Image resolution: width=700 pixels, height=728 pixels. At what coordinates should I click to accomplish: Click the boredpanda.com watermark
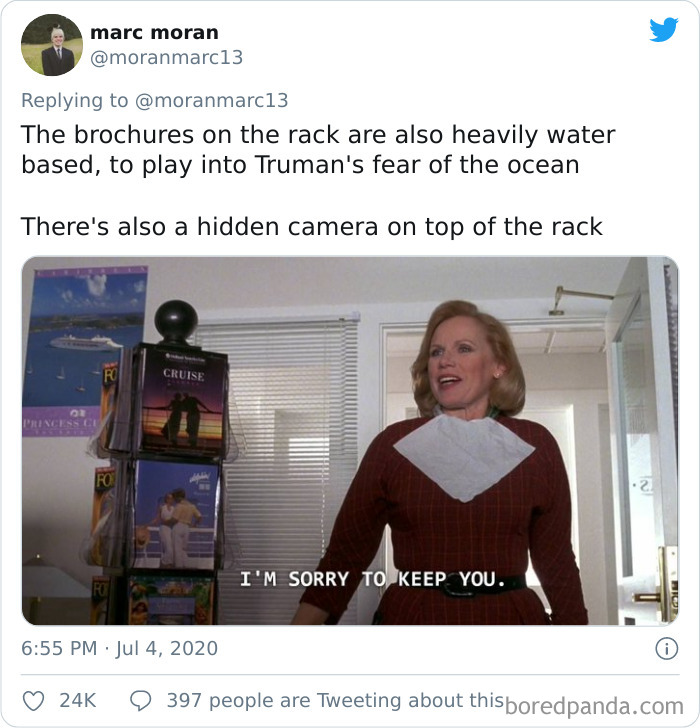pyautogui.click(x=594, y=707)
